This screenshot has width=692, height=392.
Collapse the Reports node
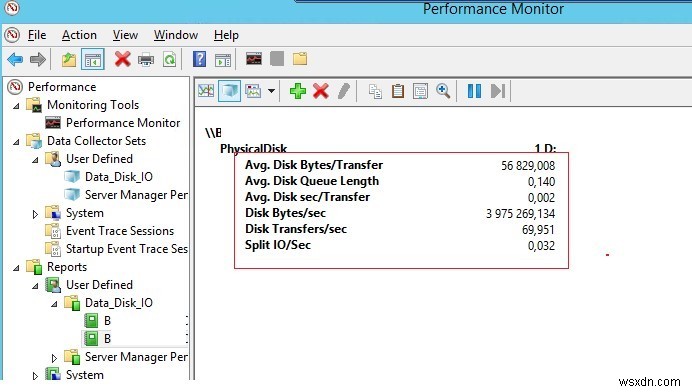click(x=16, y=268)
